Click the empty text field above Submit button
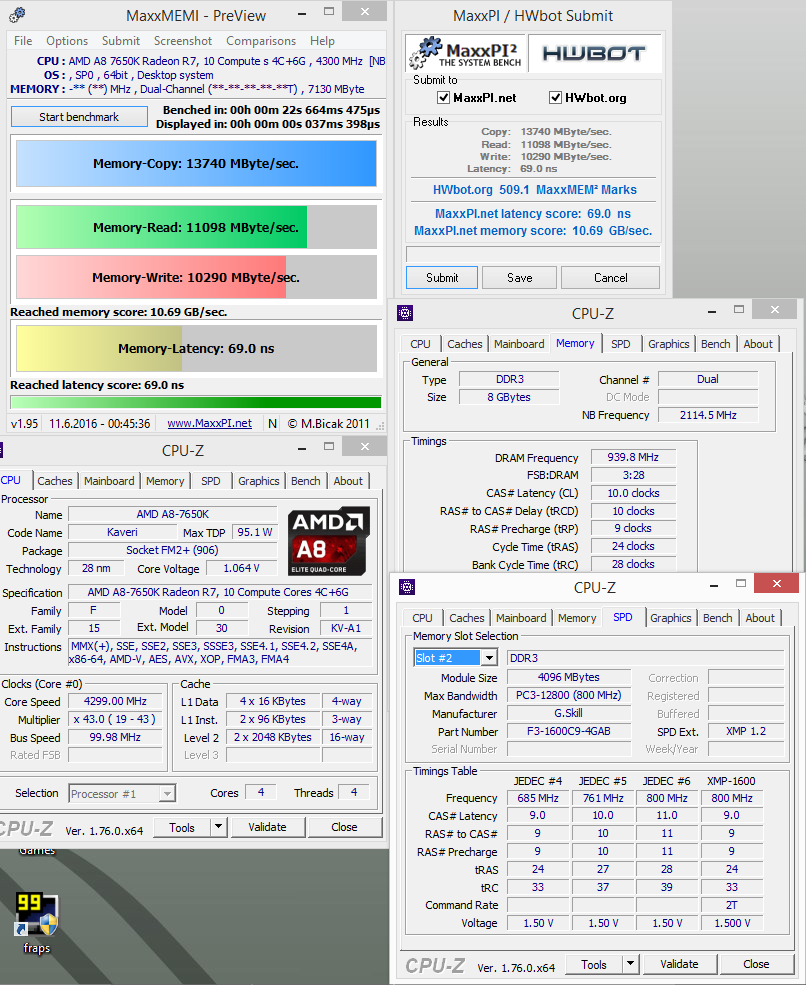The width and height of the screenshot is (806, 985). (533, 254)
